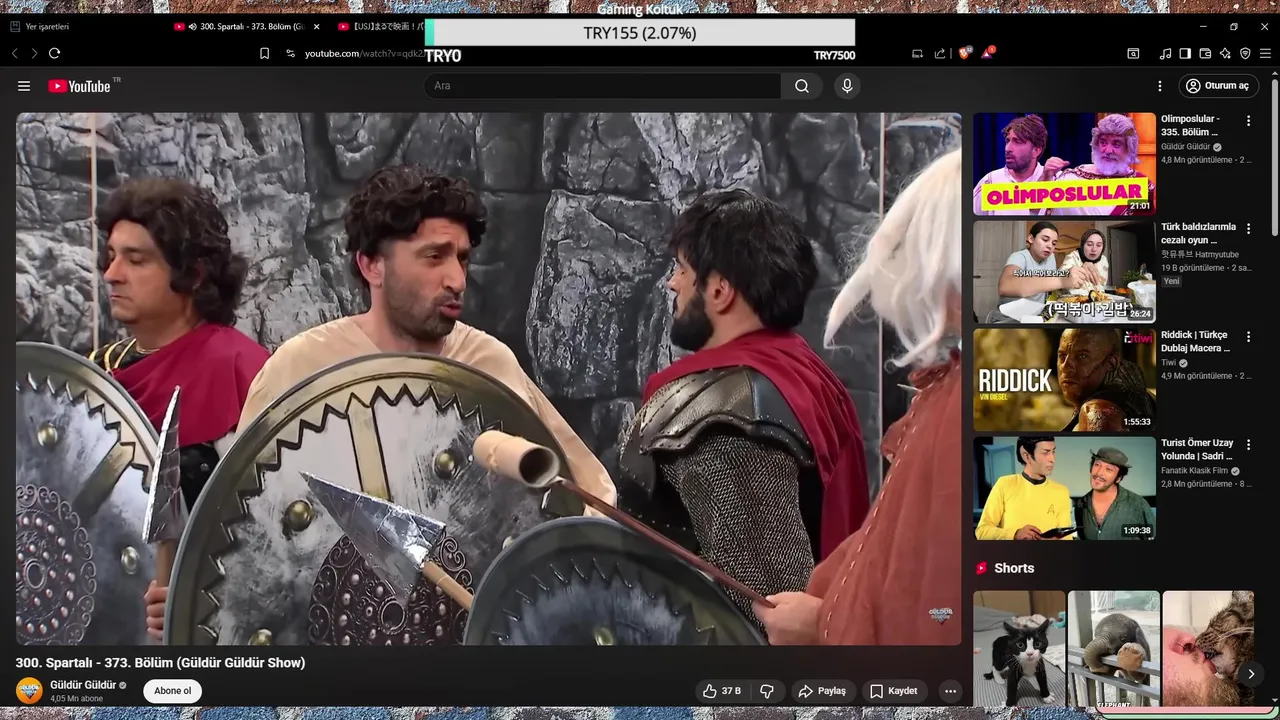View site information icon left of URL
The image size is (1280, 720).
(x=290, y=53)
